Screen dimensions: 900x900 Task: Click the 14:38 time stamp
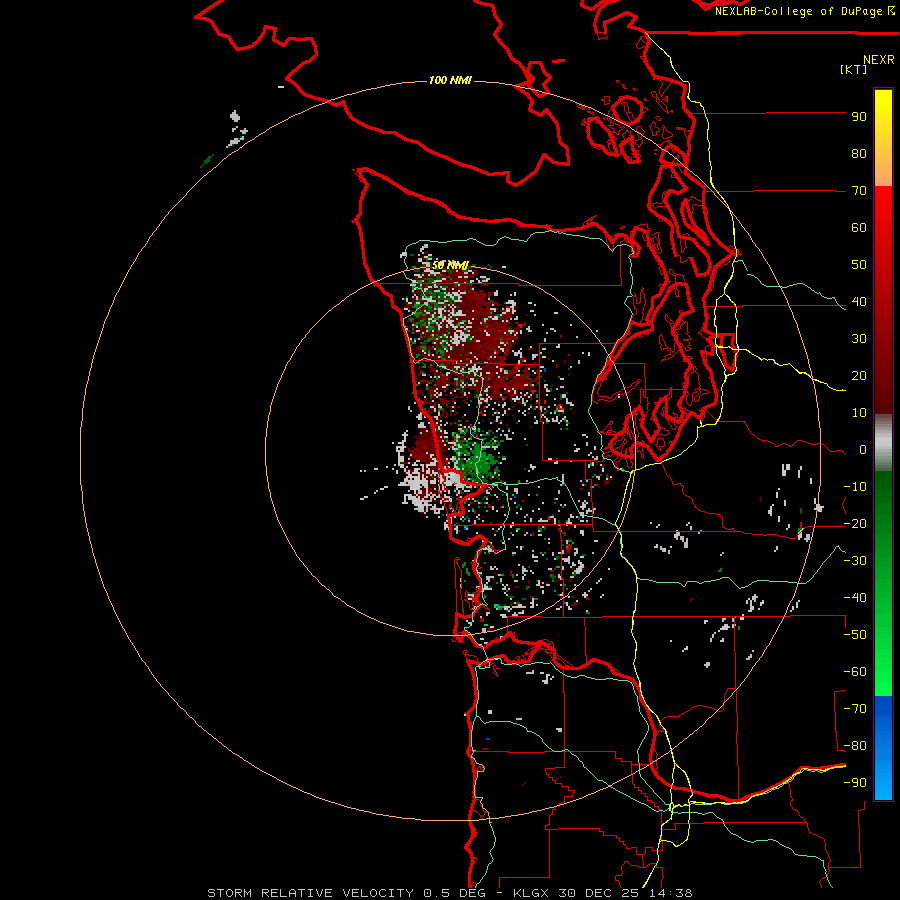pos(670,893)
